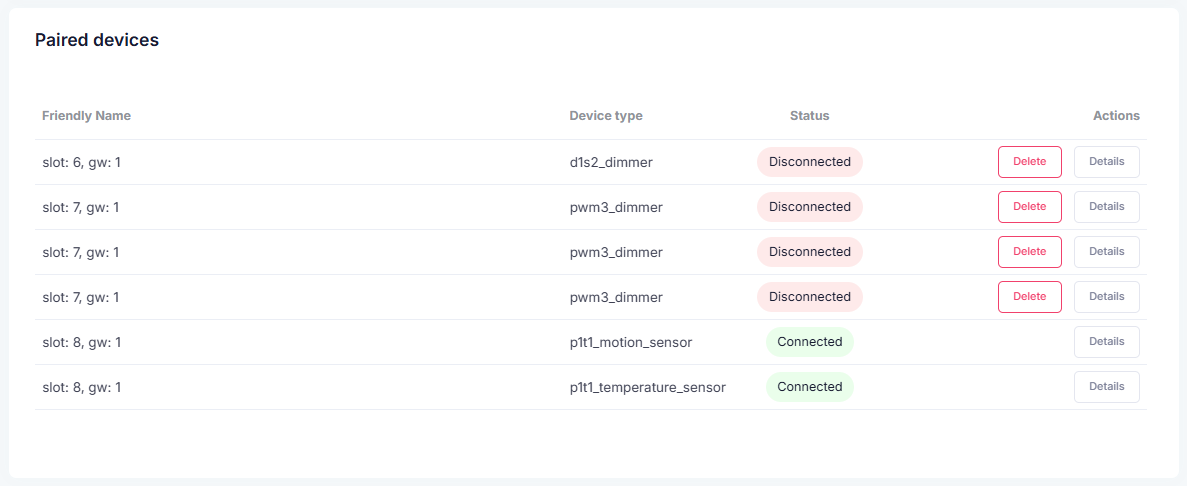Image resolution: width=1187 pixels, height=486 pixels.
Task: Delete the d1s2_dimmer device
Action: point(1030,162)
